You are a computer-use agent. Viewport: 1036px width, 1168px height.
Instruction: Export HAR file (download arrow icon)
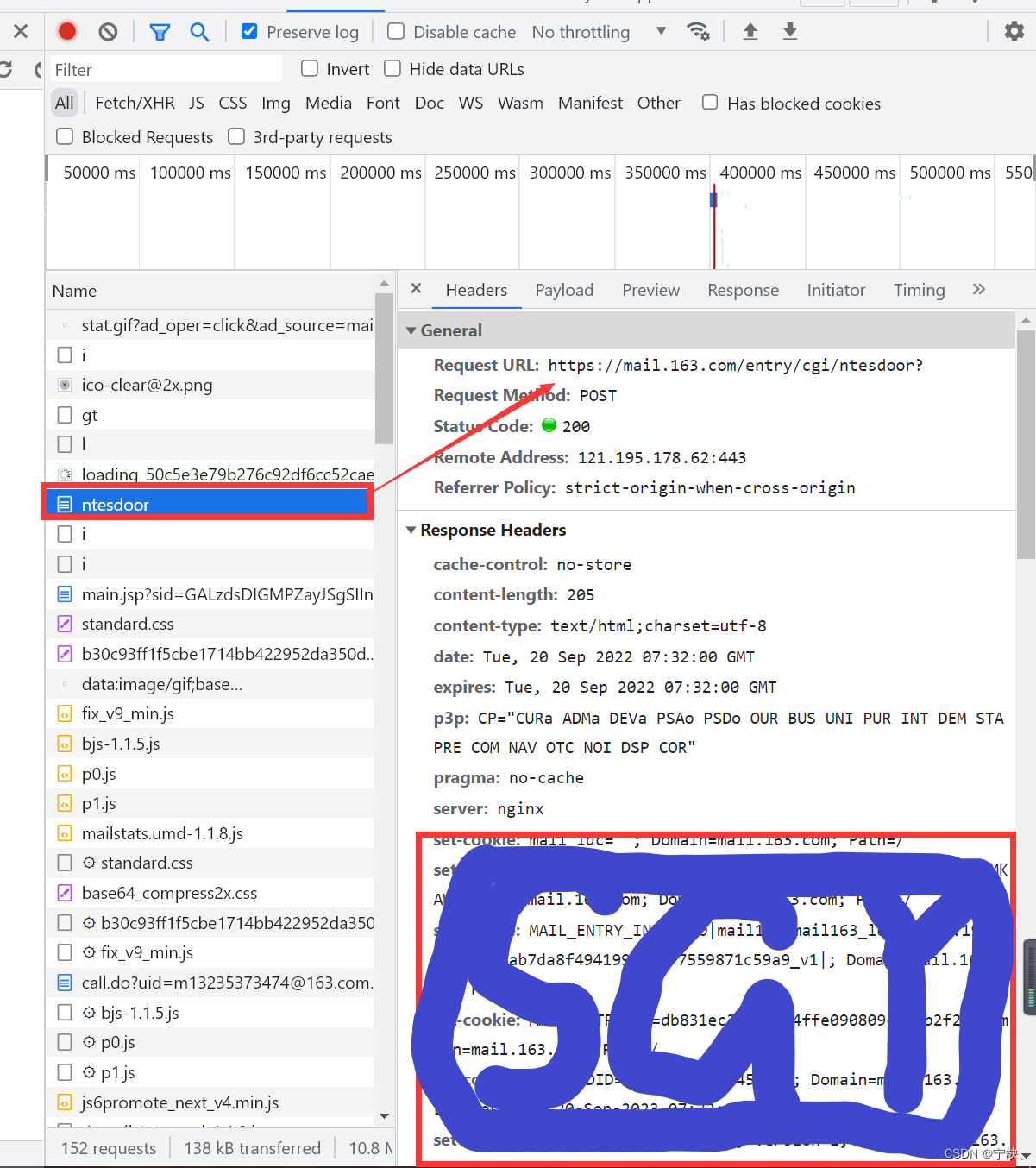click(789, 31)
